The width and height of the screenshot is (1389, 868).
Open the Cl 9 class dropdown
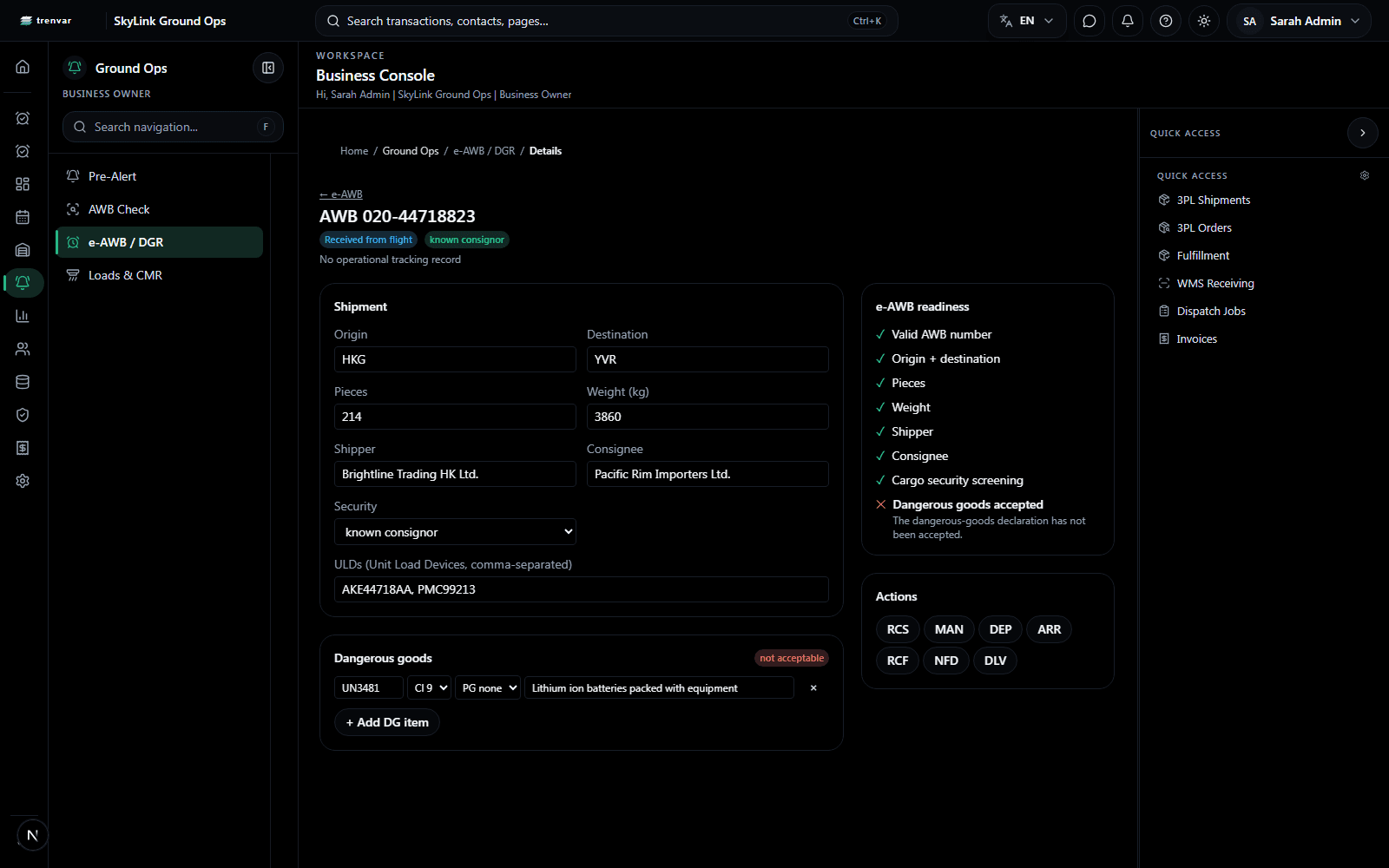click(430, 687)
